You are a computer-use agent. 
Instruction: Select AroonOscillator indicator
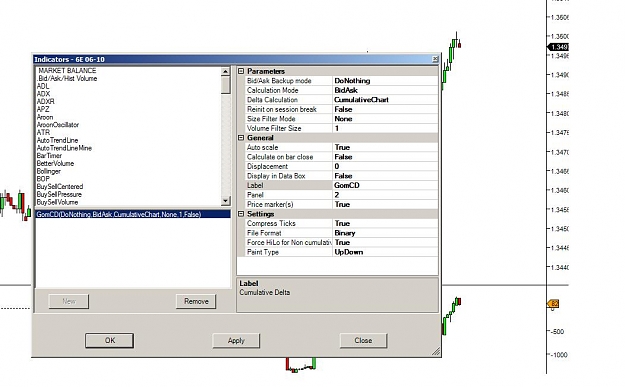click(x=58, y=125)
